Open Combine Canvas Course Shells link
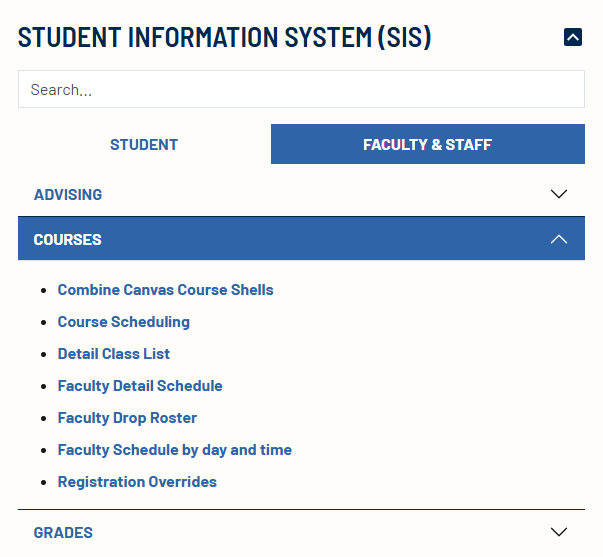The height and width of the screenshot is (557, 603). click(165, 290)
